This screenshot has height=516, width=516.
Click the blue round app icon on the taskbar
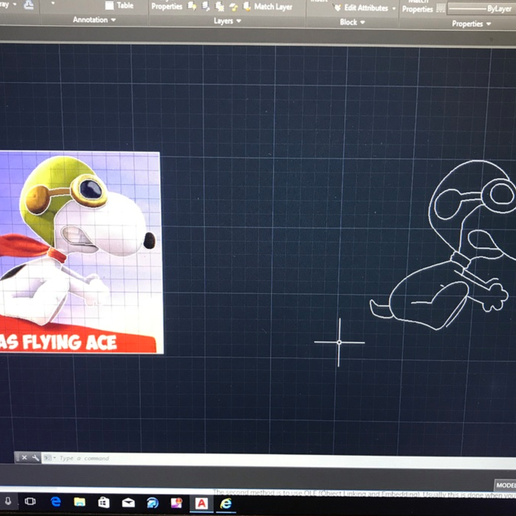click(x=153, y=503)
